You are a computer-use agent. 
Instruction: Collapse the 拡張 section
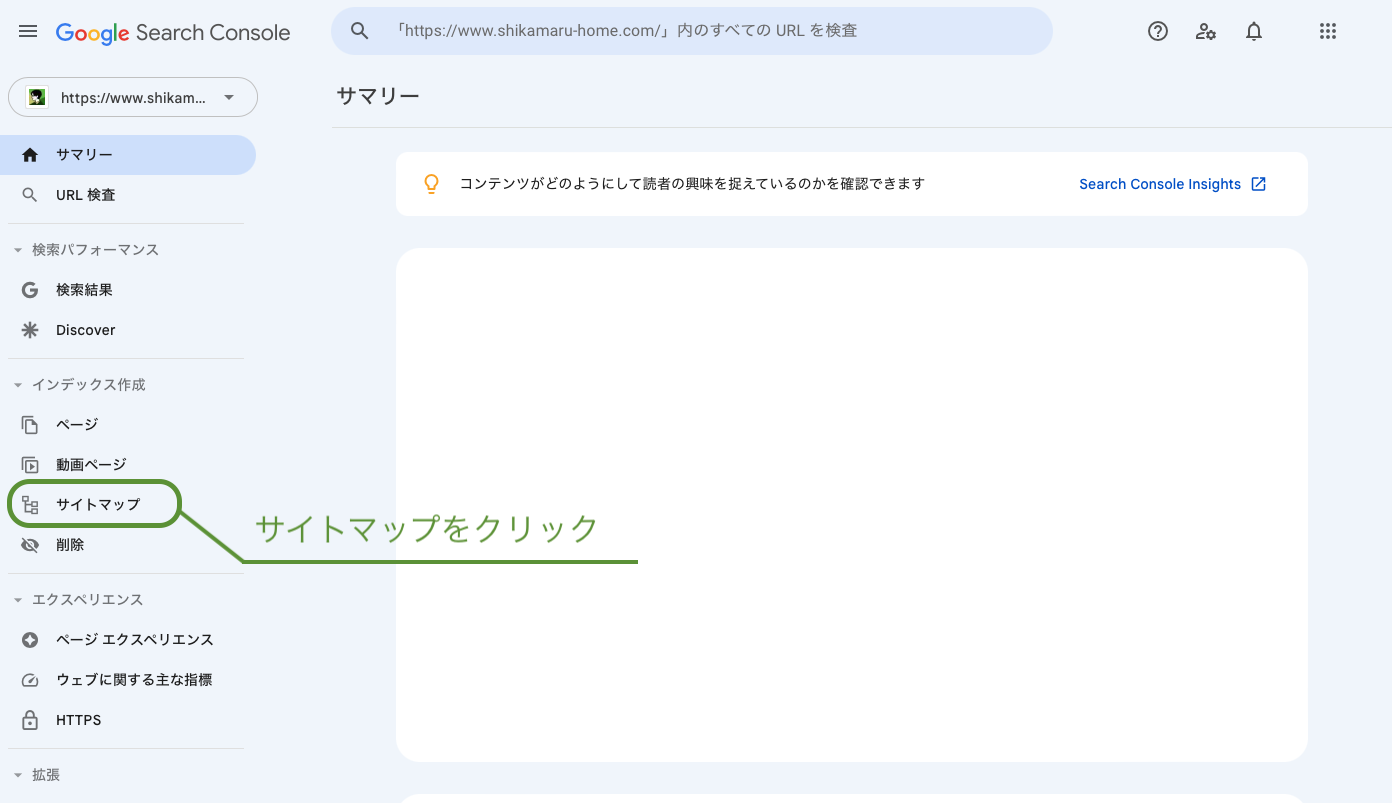coord(18,775)
